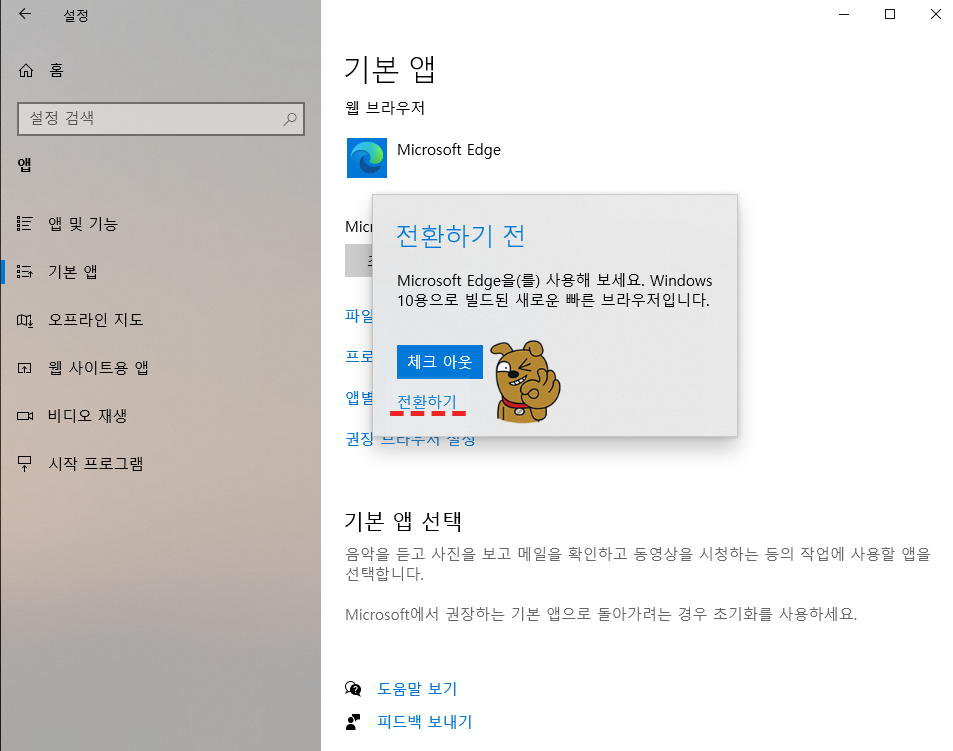Viewport: 953px width, 751px height.
Task: Go back using the arrow icon
Action: (25, 14)
